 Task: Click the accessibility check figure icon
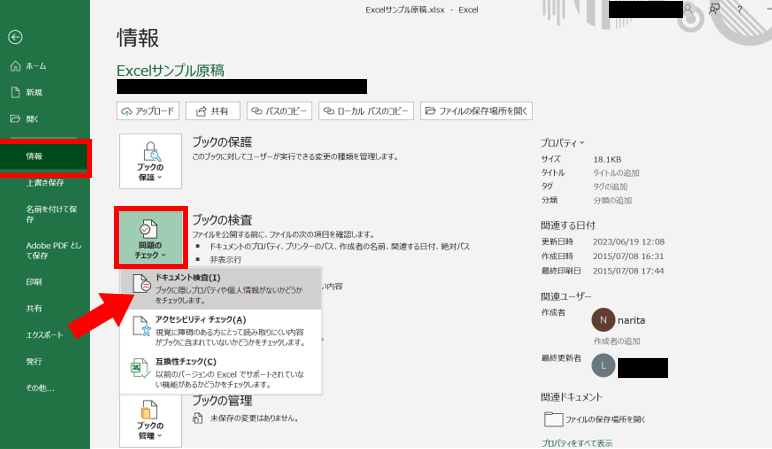(141, 326)
